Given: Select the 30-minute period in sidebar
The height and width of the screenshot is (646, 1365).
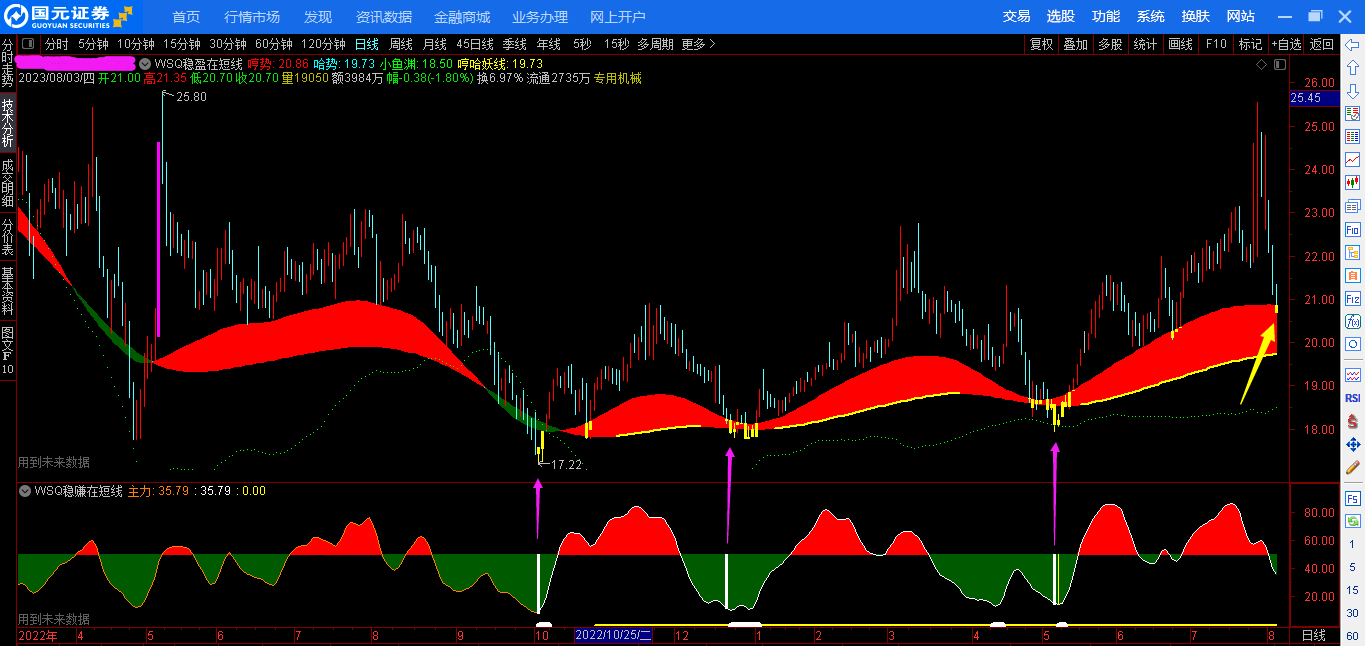Looking at the screenshot, I should [1352, 613].
